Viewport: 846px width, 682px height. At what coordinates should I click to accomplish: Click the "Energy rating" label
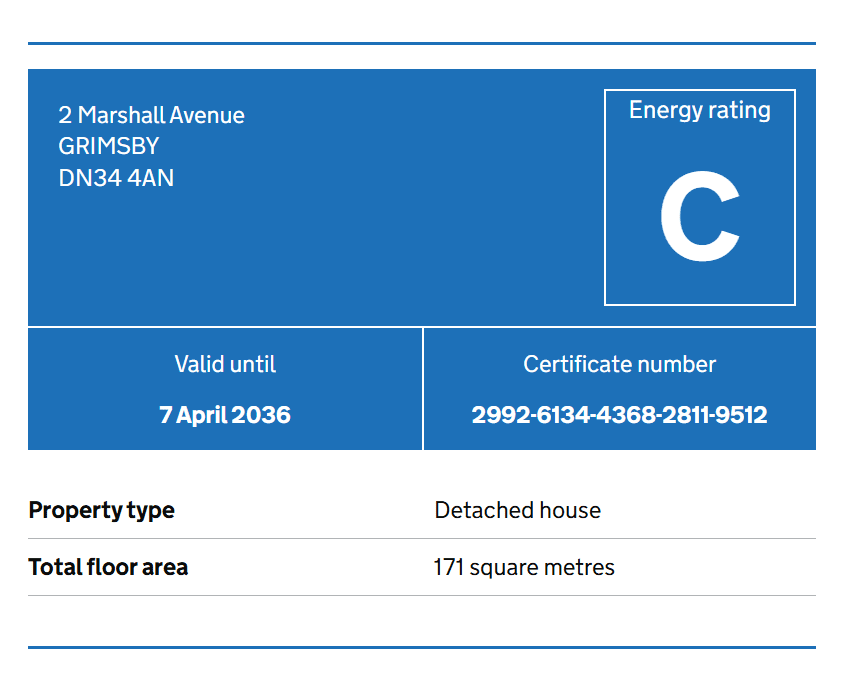point(699,110)
